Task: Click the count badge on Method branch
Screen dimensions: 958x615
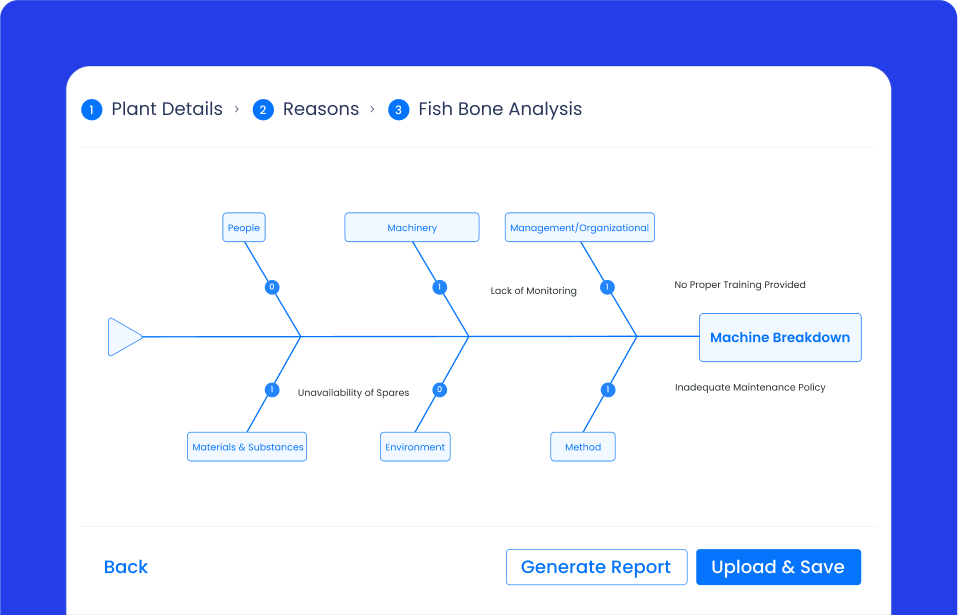Action: 607,388
